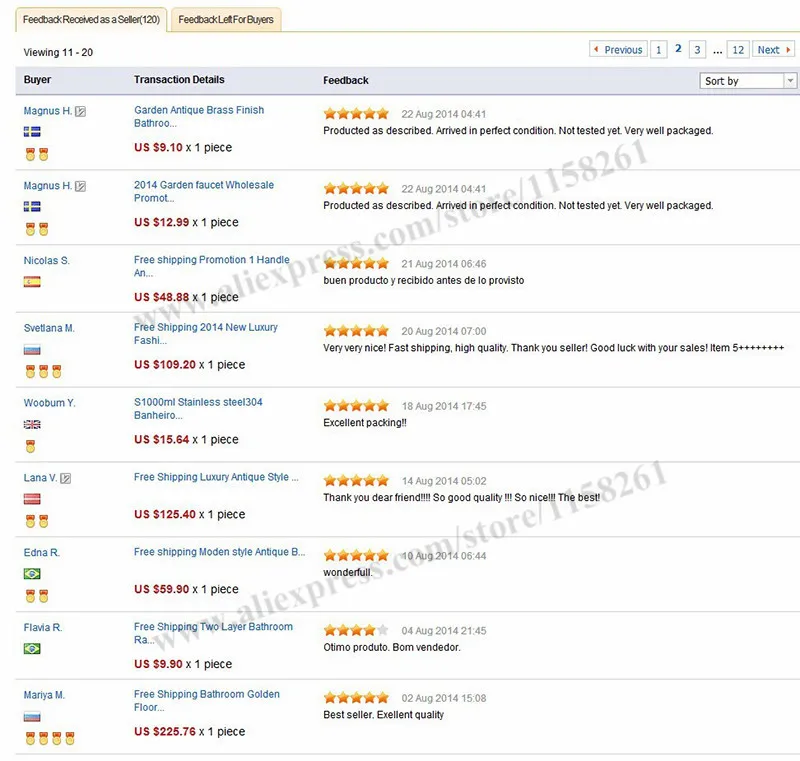Image resolution: width=800 pixels, height=761 pixels.
Task: Click medal icons under Svetlana M.
Action: (43, 371)
